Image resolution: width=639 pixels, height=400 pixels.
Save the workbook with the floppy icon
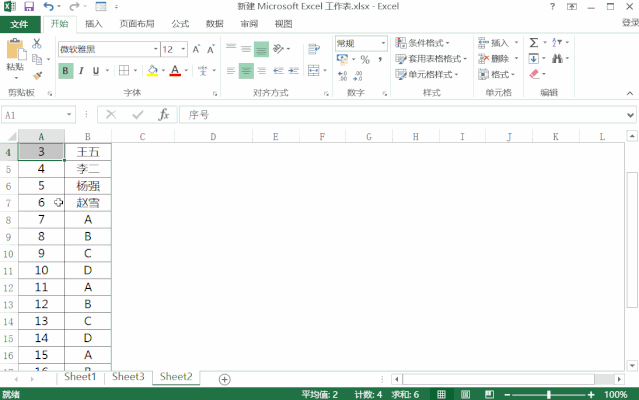[29, 7]
